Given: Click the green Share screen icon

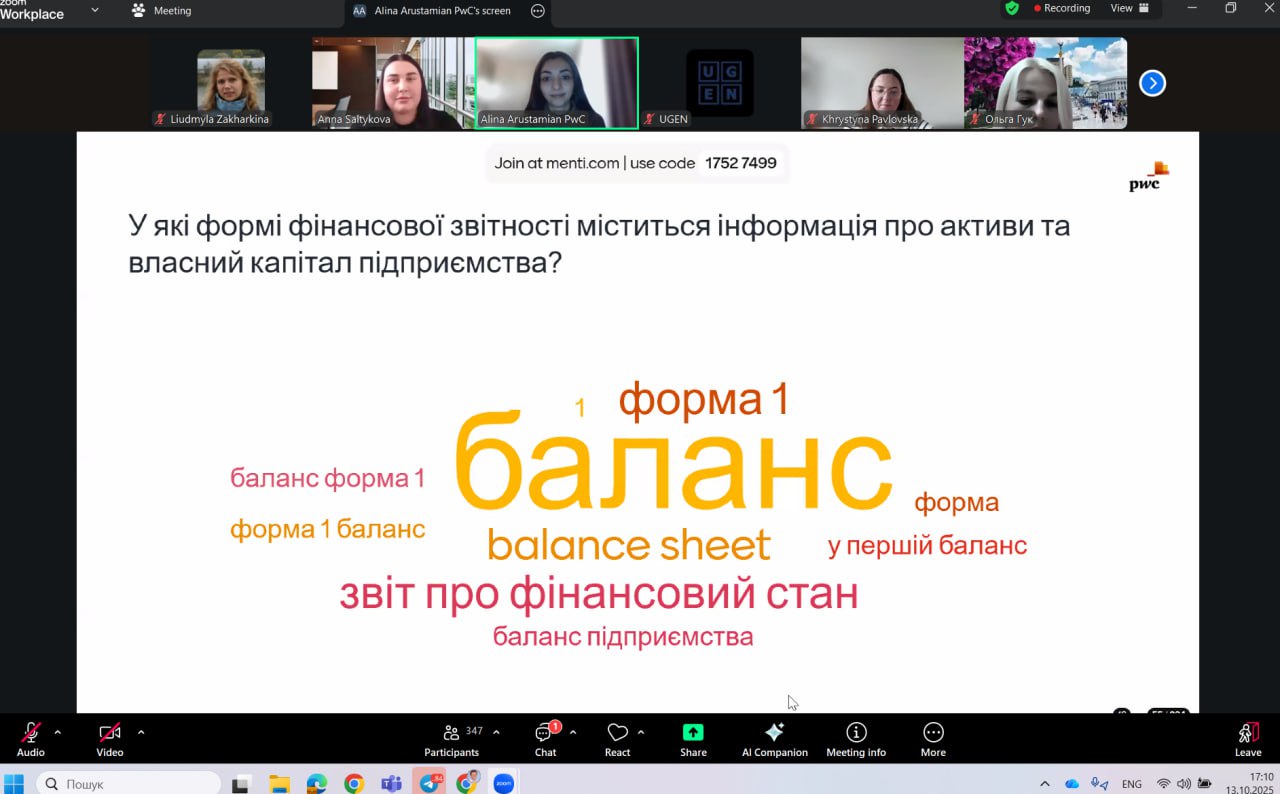Looking at the screenshot, I should pos(693,739).
